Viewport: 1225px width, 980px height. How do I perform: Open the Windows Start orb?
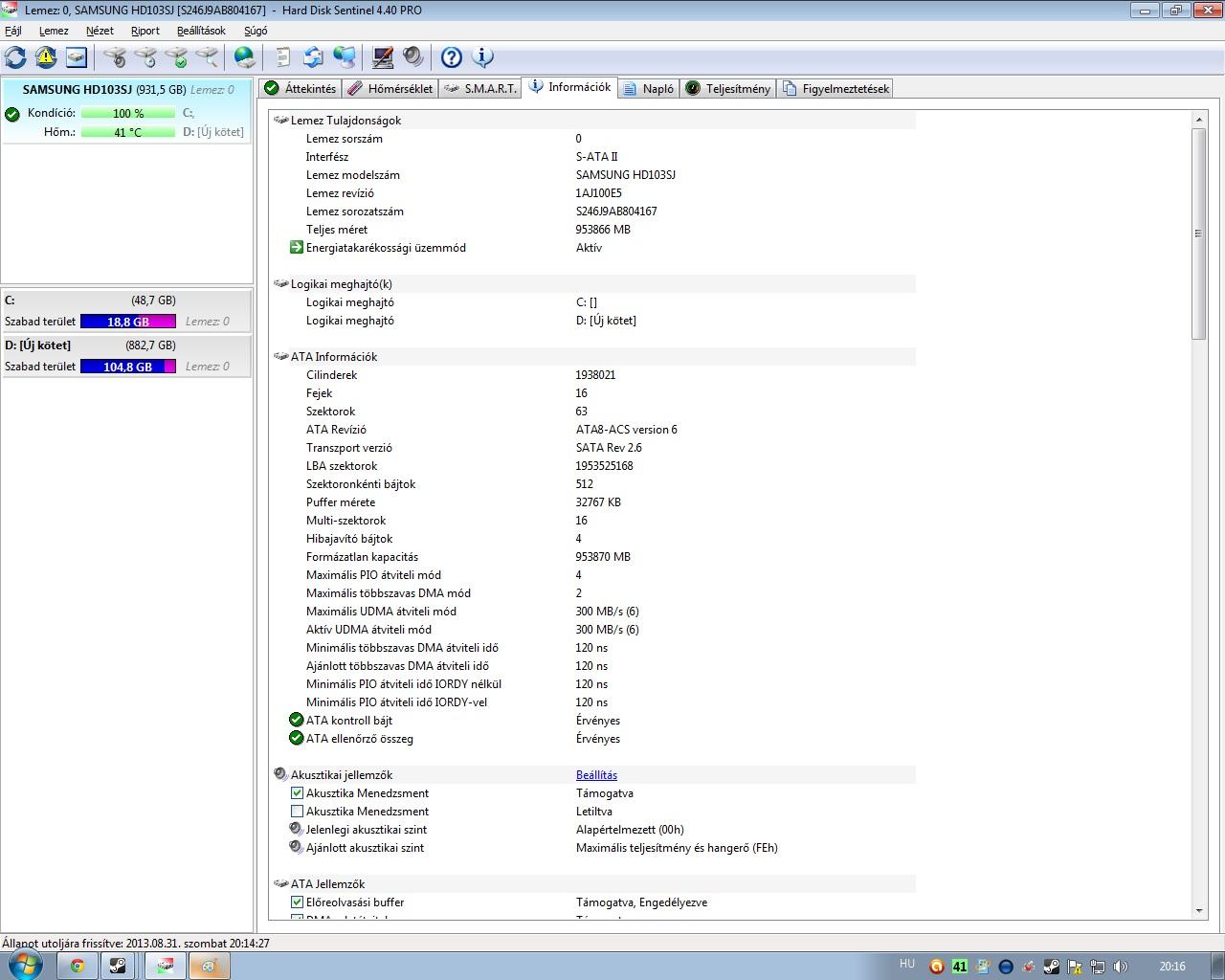[x=25, y=965]
